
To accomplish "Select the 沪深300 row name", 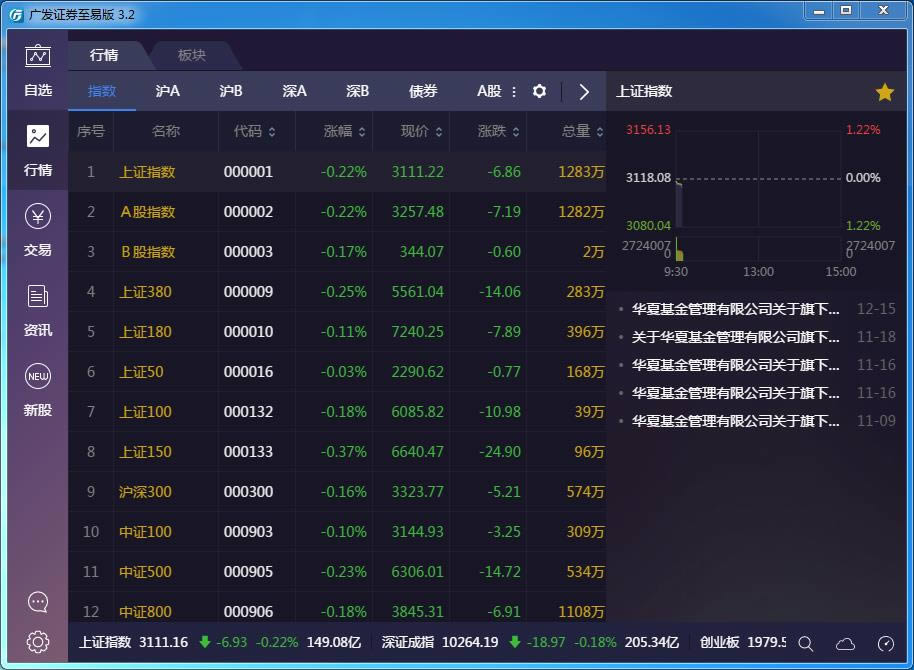I will point(145,492).
